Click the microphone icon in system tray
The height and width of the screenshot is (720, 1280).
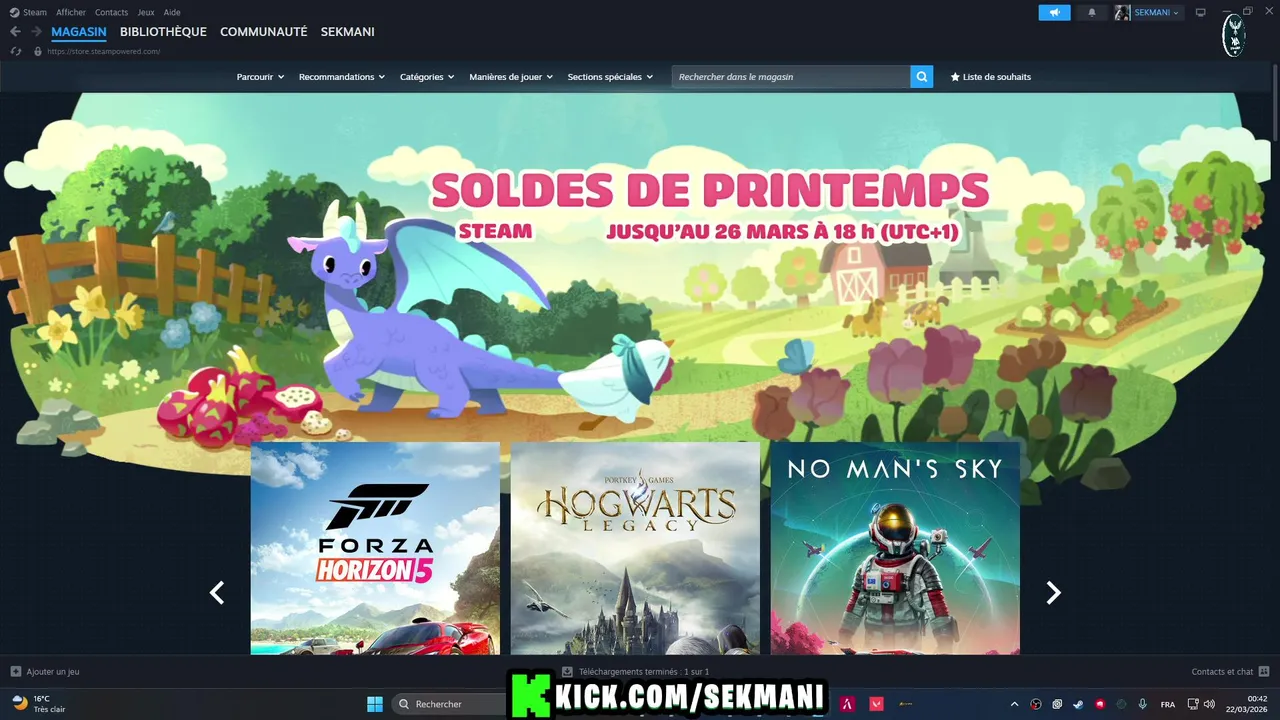pos(1142,704)
